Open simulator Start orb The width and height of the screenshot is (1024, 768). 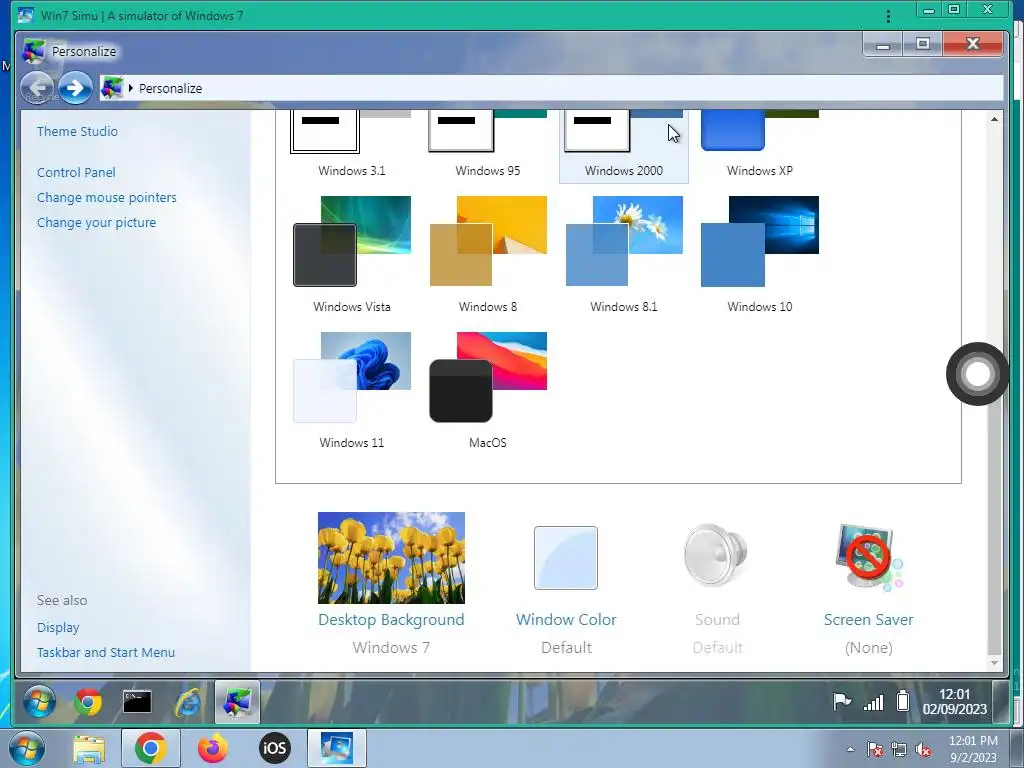39,702
